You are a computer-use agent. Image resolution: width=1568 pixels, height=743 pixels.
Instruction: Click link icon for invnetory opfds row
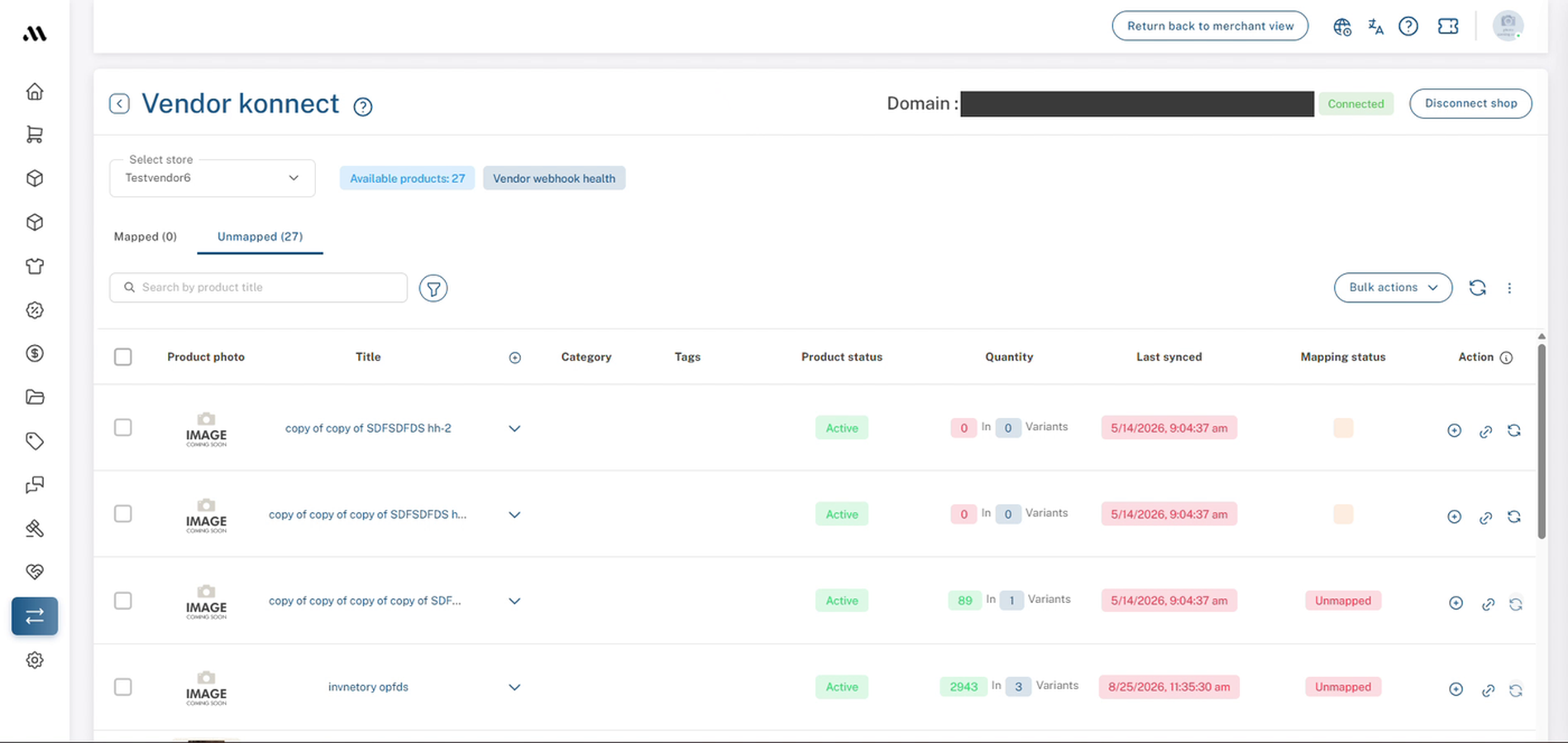(1488, 690)
